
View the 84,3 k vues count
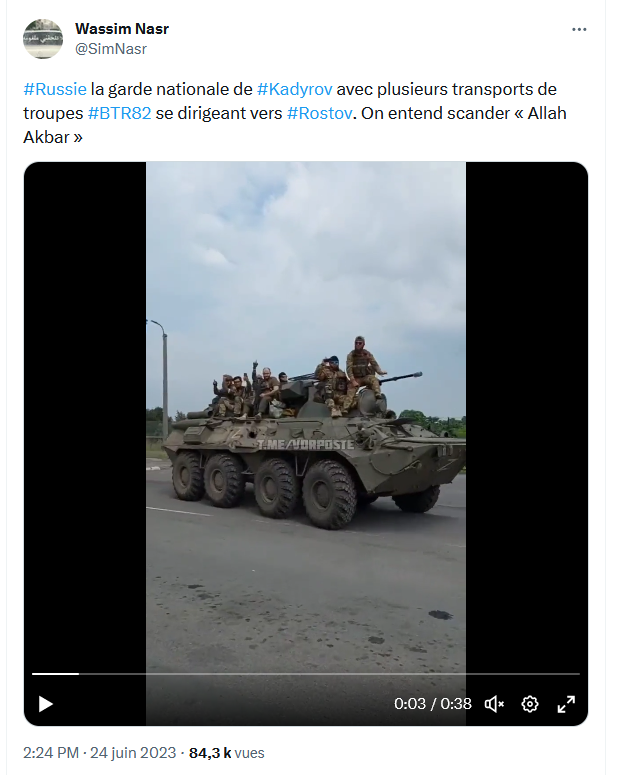click(x=226, y=753)
